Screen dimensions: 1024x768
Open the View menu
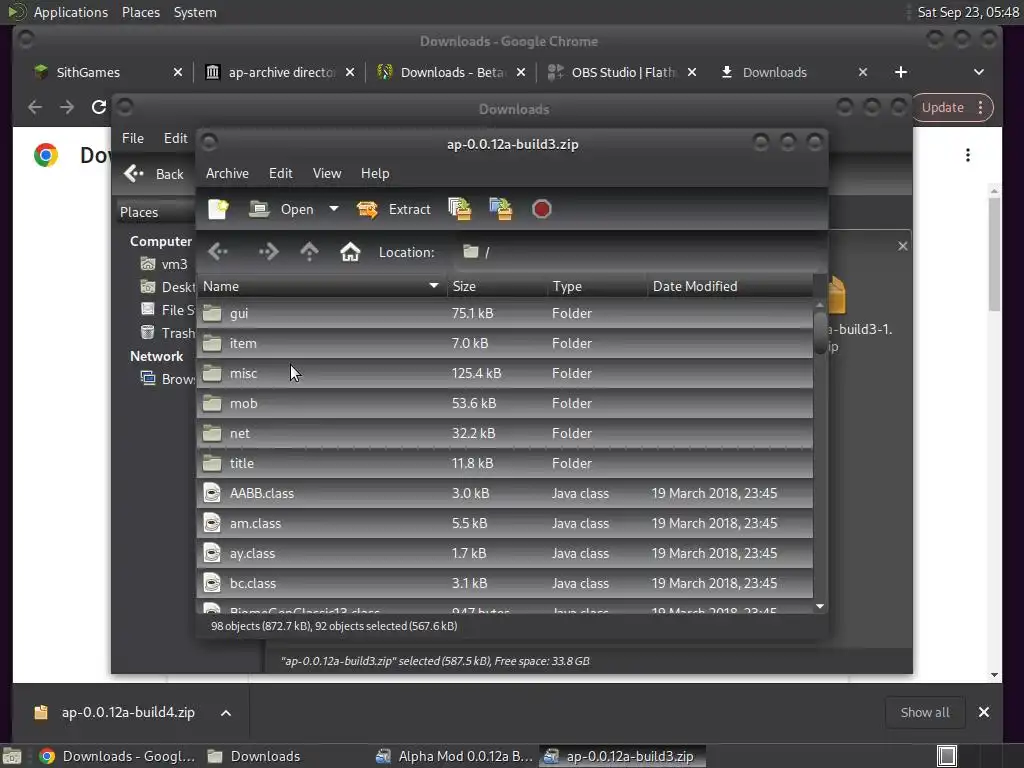pyautogui.click(x=327, y=173)
